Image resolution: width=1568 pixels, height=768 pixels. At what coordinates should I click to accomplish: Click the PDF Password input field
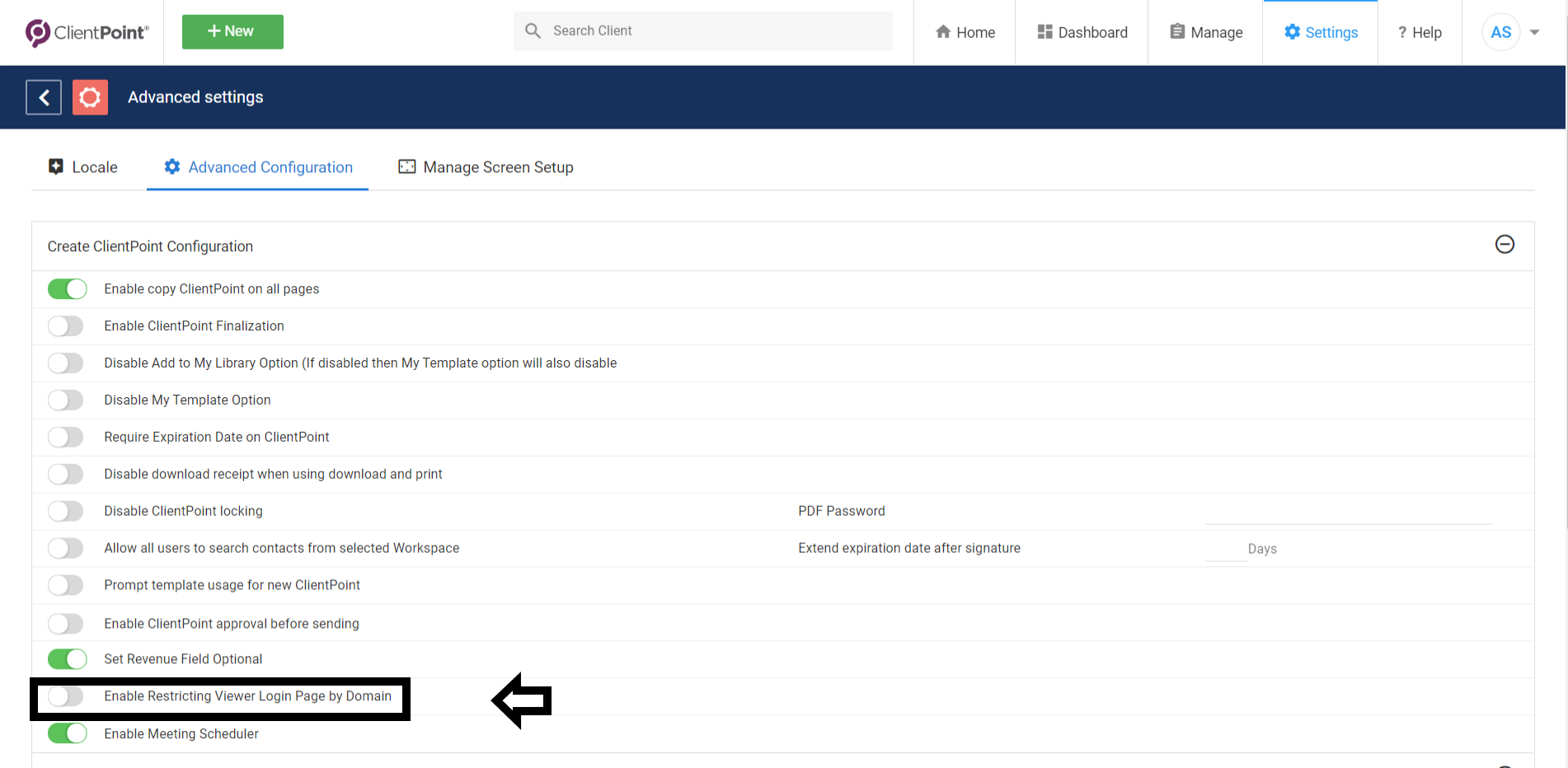click(1349, 512)
